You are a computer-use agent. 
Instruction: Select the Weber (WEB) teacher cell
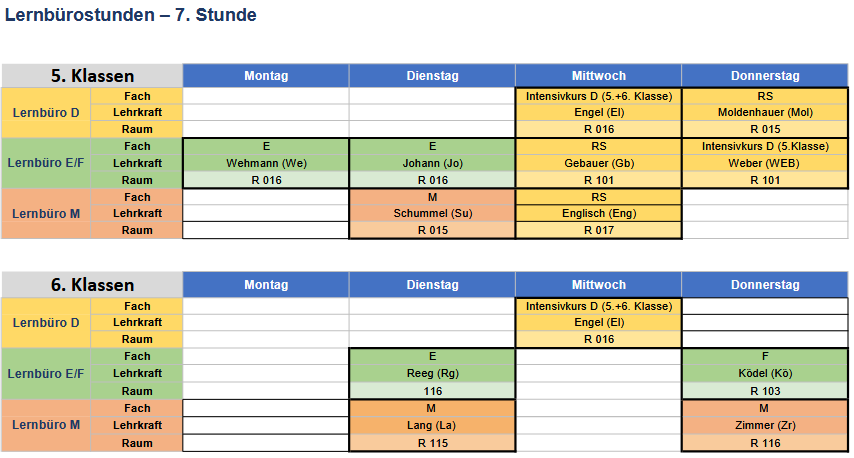tap(765, 163)
